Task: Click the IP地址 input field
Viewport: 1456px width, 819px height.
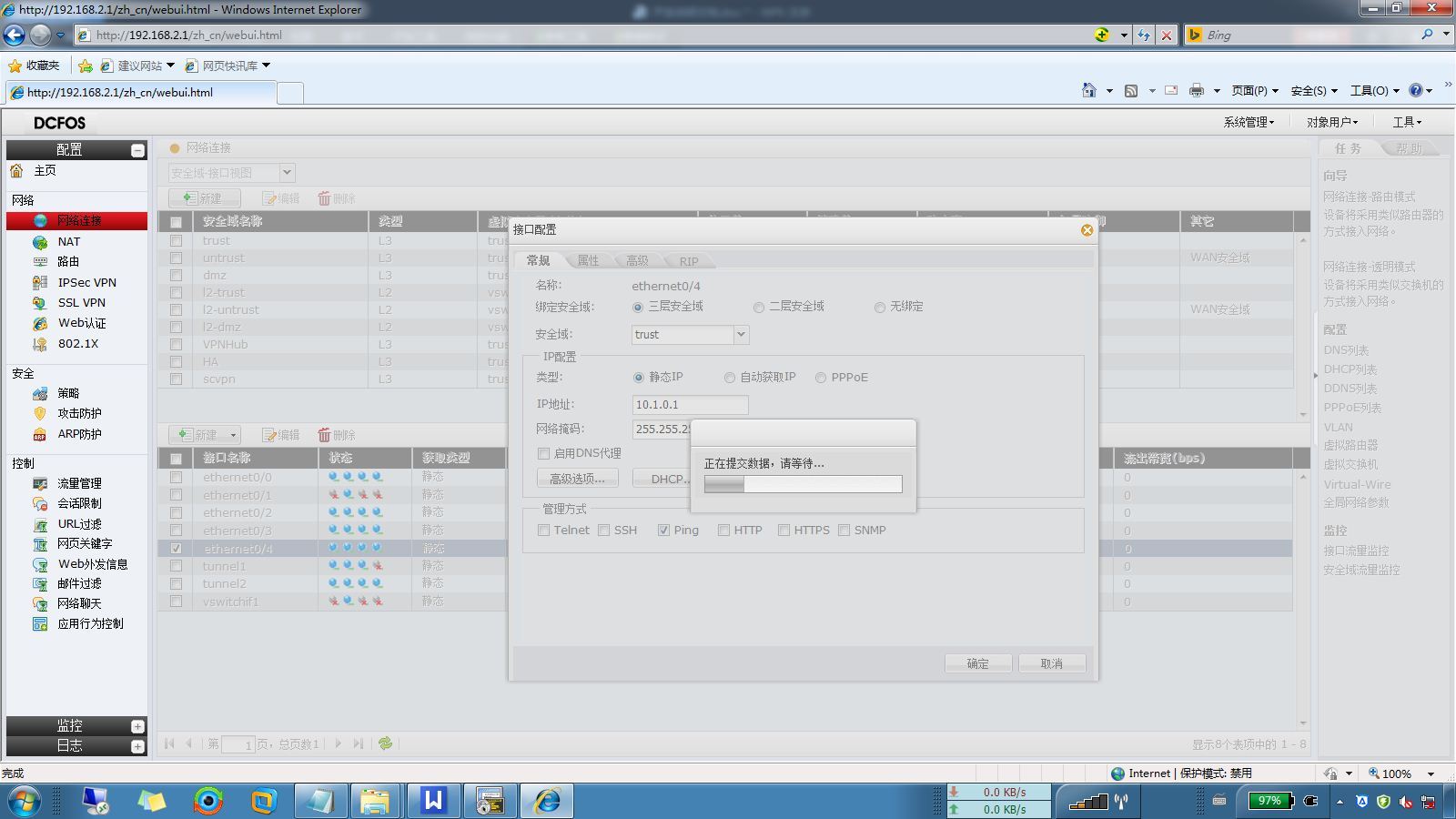Action: coord(691,405)
